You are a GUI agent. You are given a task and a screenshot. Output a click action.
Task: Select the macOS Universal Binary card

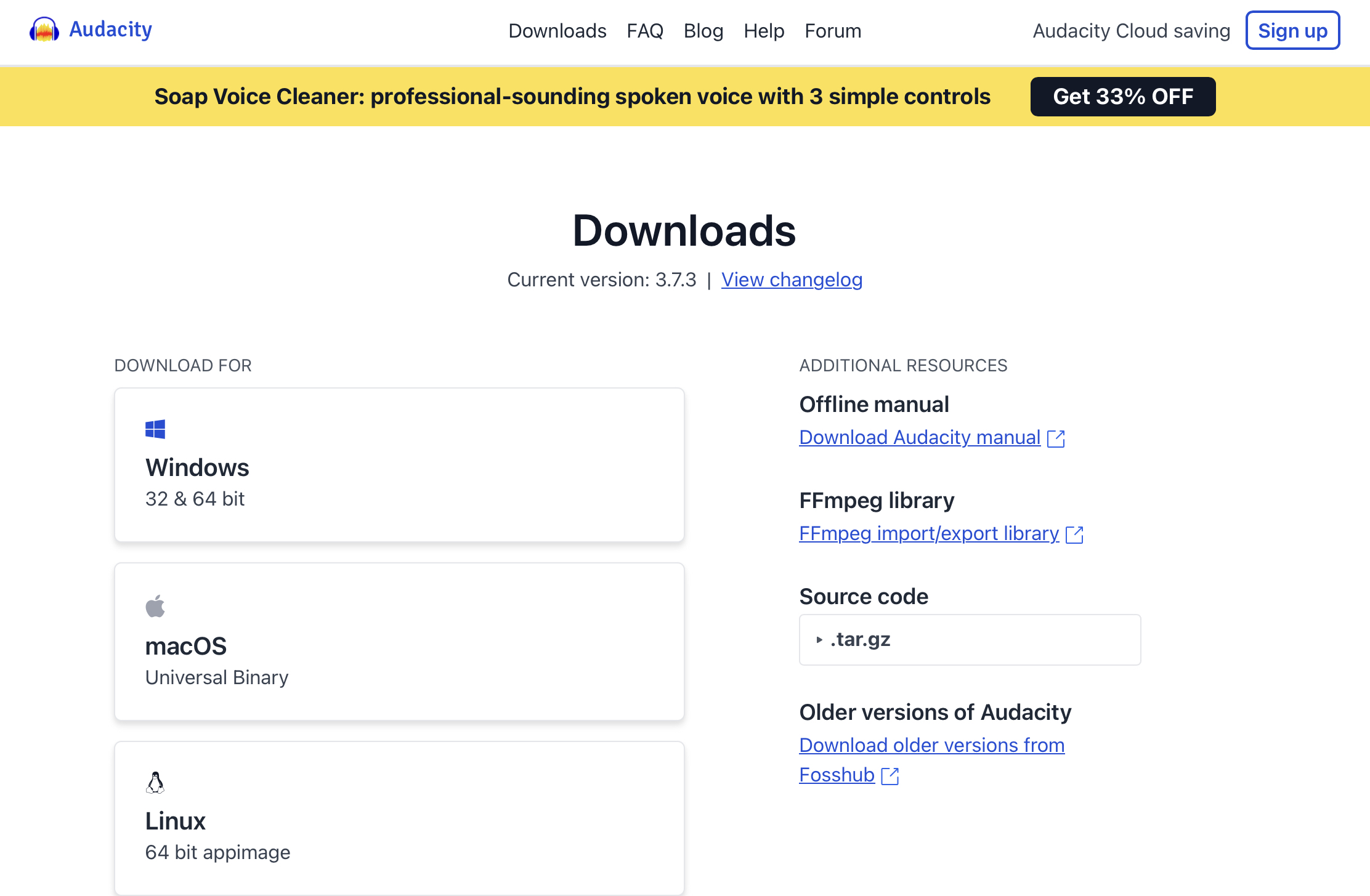[399, 642]
